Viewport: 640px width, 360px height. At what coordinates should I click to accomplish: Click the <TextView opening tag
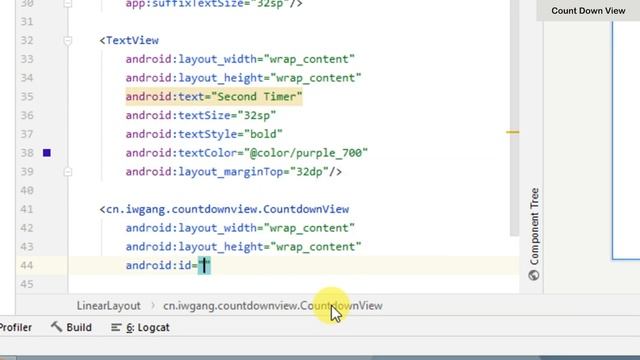pos(129,40)
